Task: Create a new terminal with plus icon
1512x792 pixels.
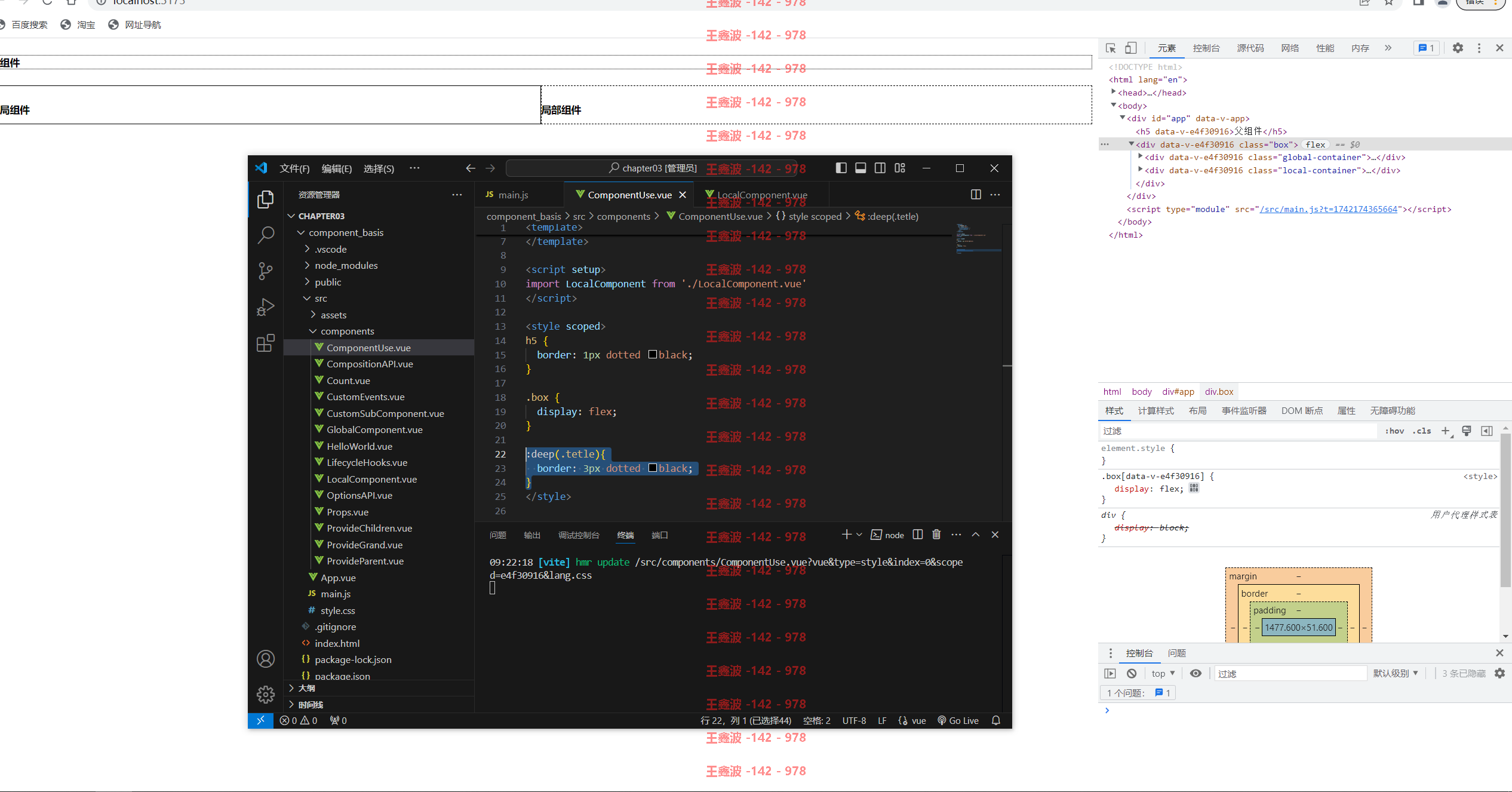Action: (x=846, y=535)
